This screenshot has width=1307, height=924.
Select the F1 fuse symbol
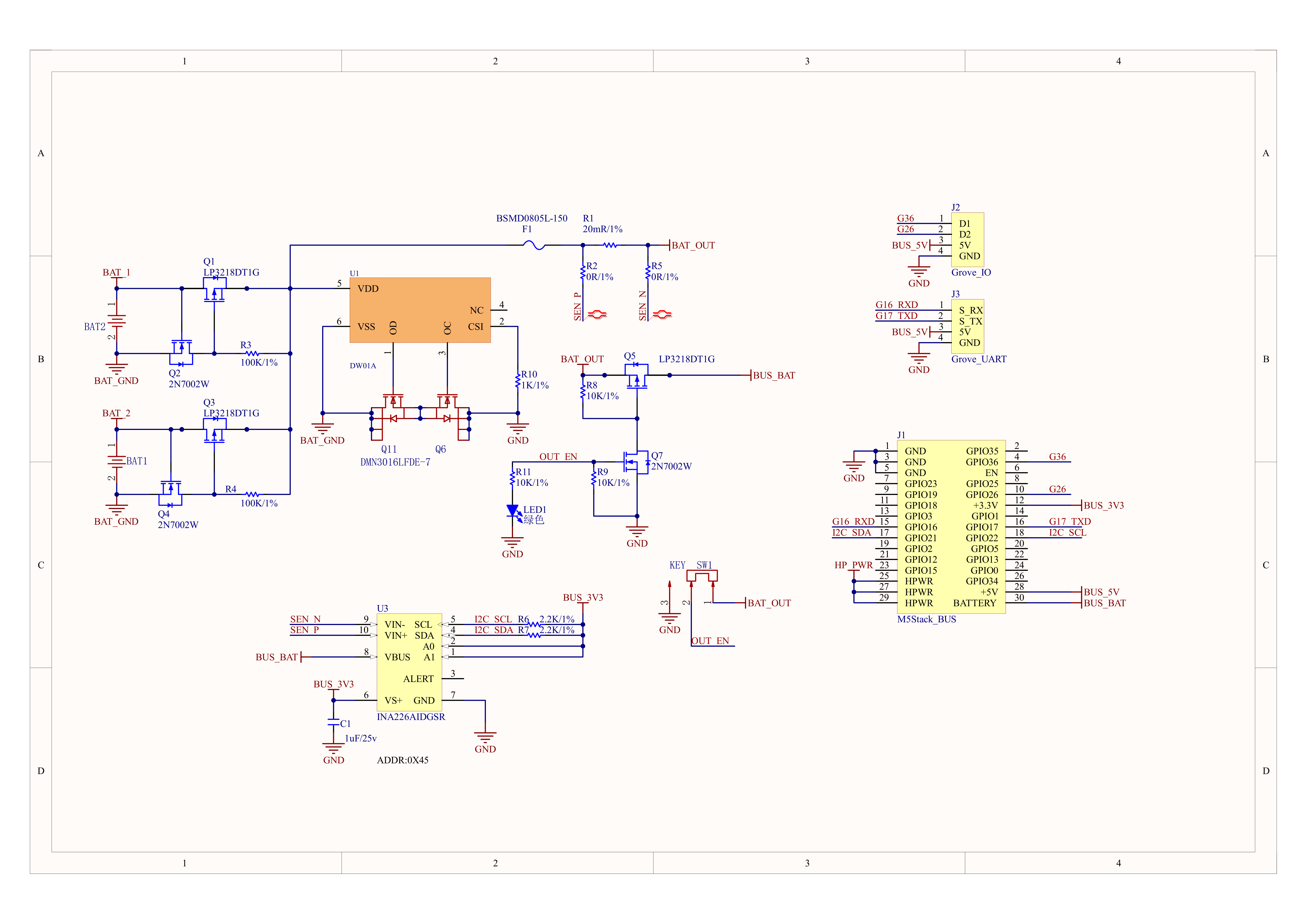pyautogui.click(x=534, y=245)
